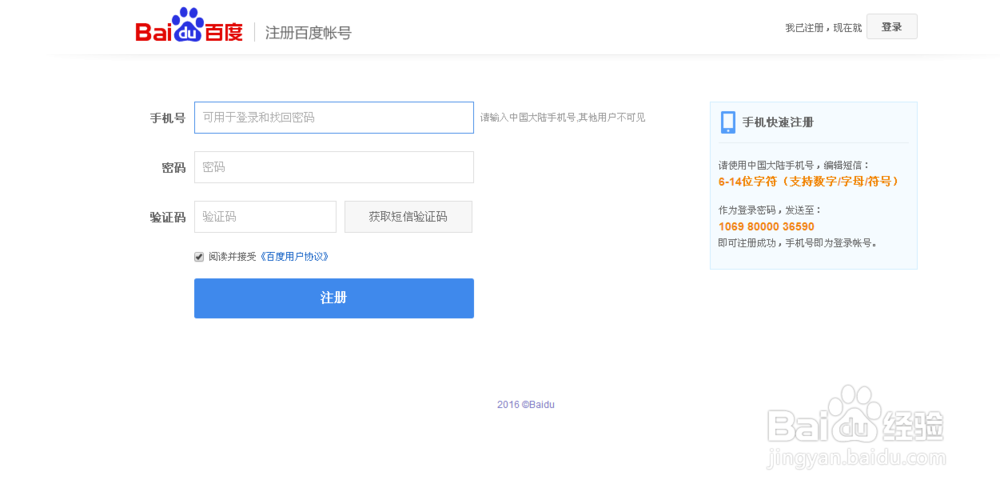
Task: Open the 《百度用户协议》 link
Action: coord(294,257)
